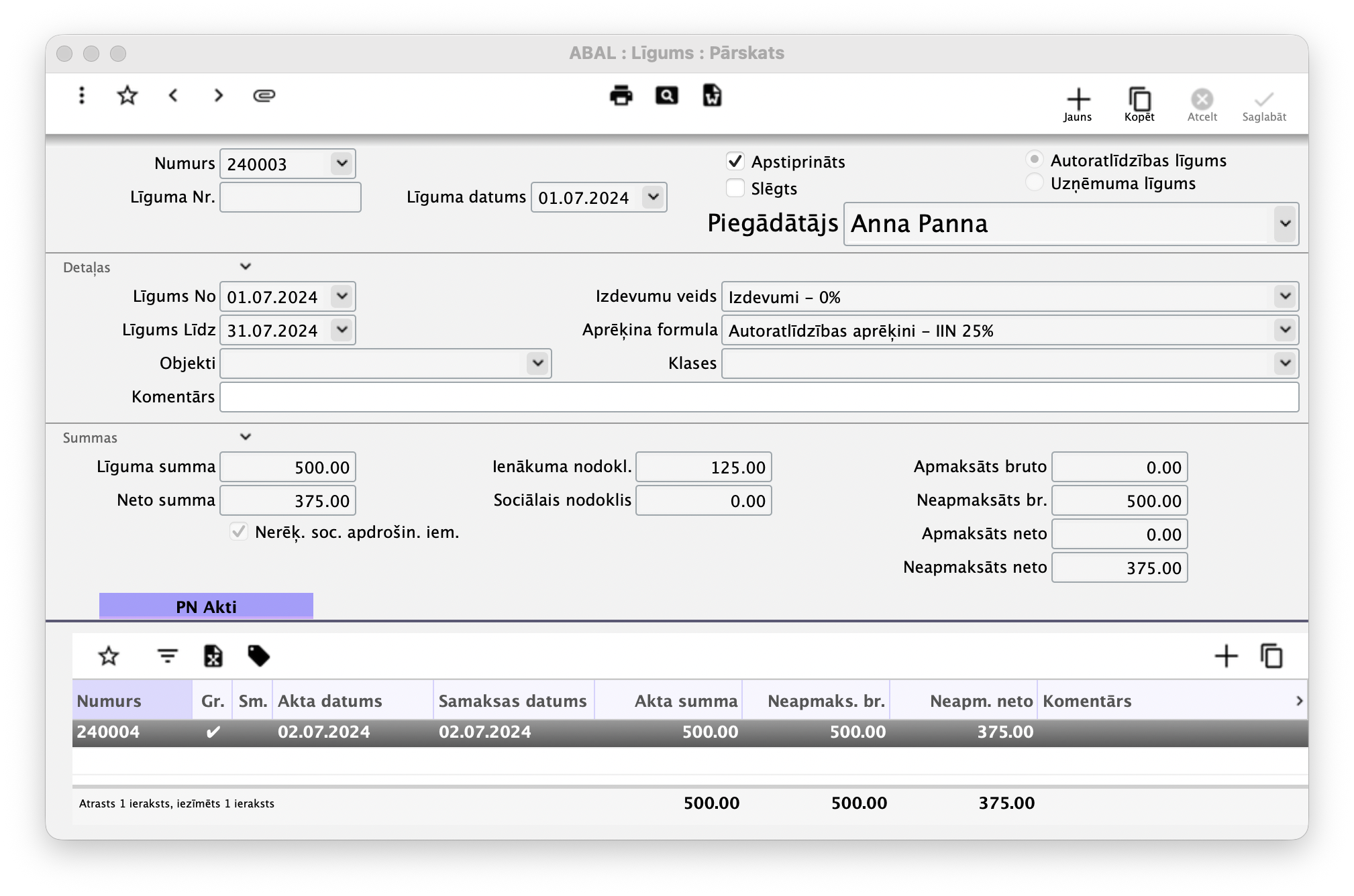Toggle the Apstiprināts checkbox
The image size is (1354, 896).
[x=735, y=162]
